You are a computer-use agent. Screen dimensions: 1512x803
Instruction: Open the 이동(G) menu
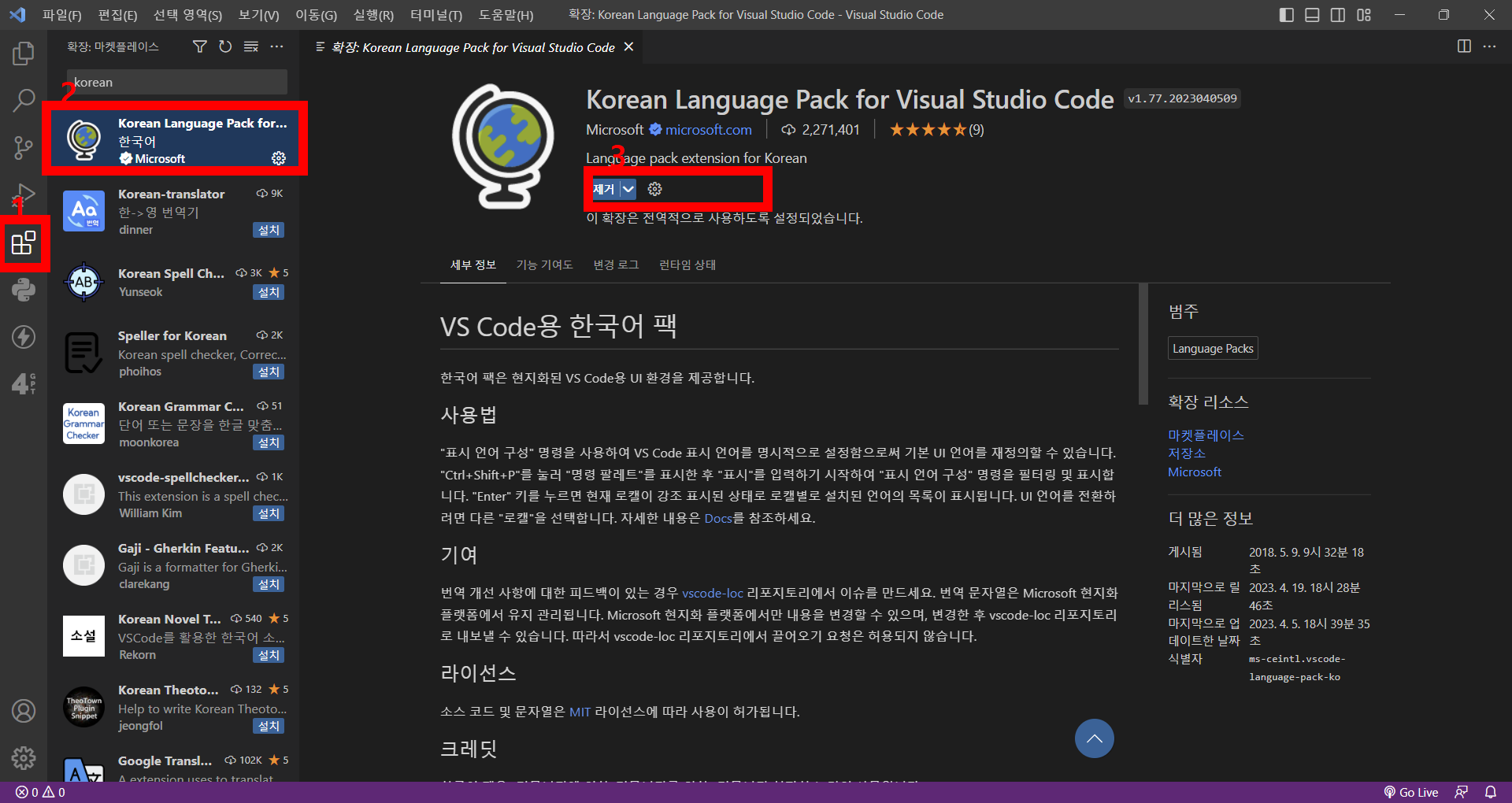click(x=316, y=15)
